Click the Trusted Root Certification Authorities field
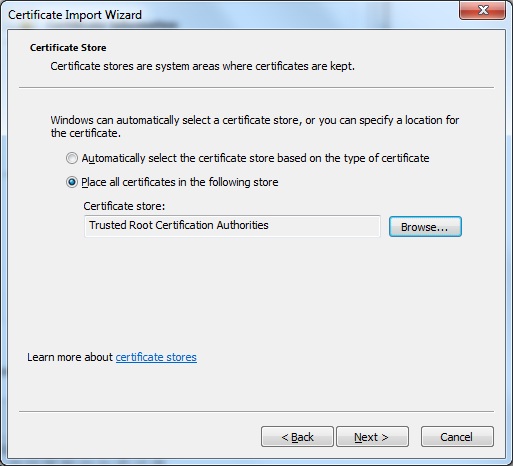Viewport: 513px width, 466px height. [232, 226]
